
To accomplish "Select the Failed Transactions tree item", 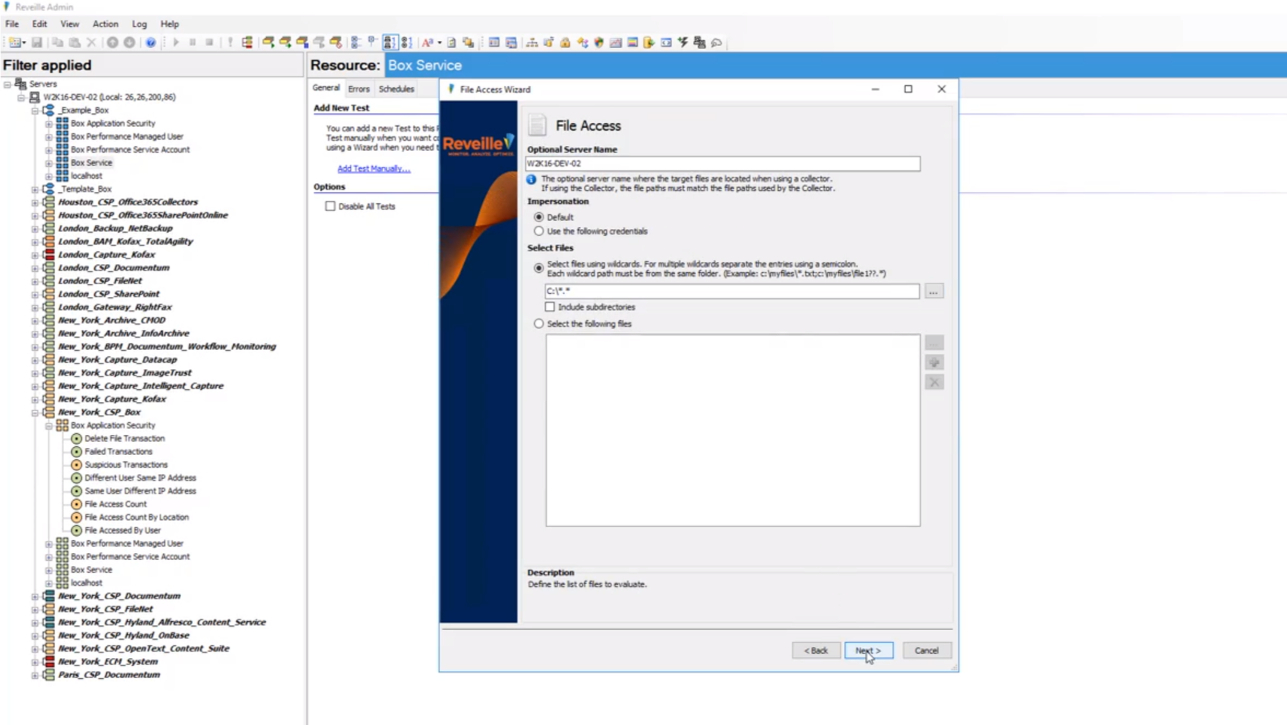I will pyautogui.click(x=119, y=452).
